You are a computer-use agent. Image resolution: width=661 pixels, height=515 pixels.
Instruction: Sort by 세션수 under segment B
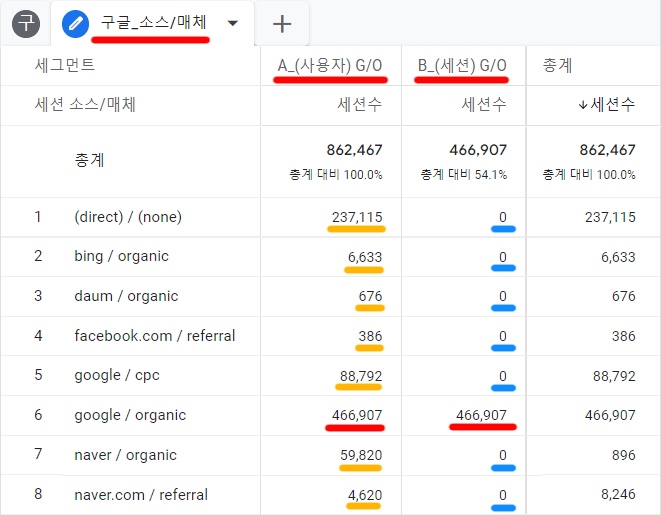[484, 105]
